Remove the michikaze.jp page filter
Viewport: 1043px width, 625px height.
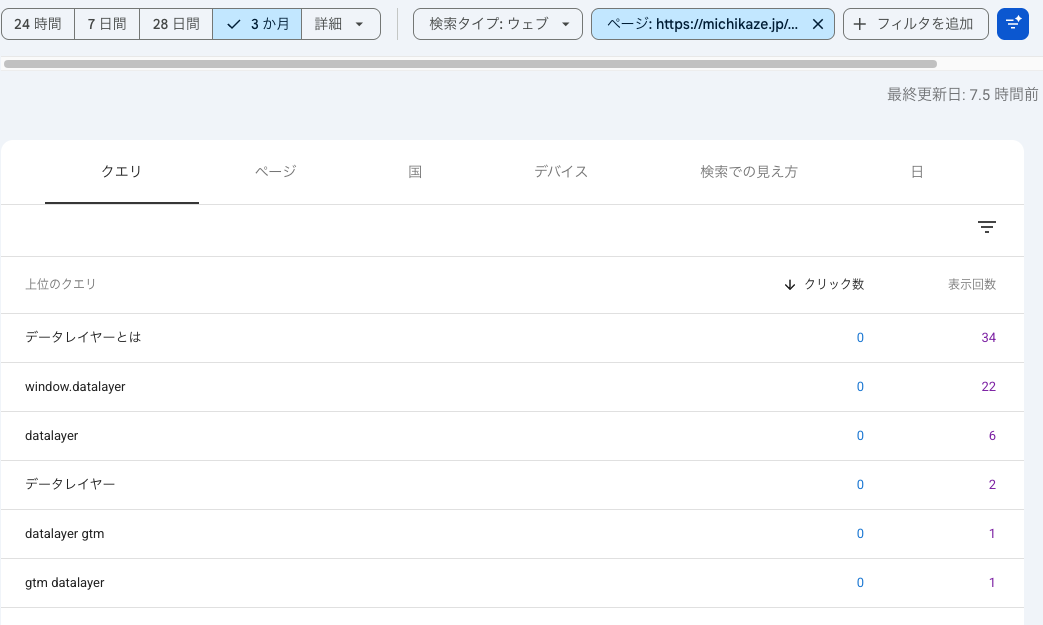(x=818, y=24)
